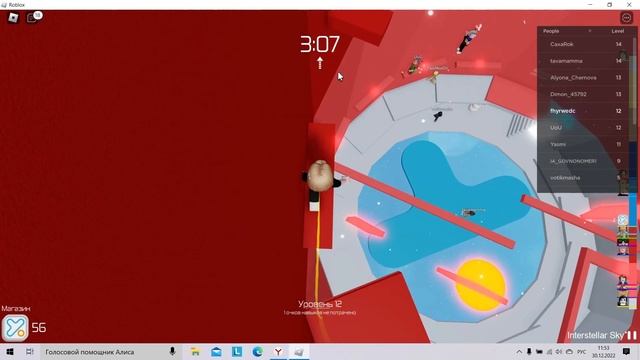This screenshot has width=640, height=360.
Task: Open the Roblox chat icon
Action: [33, 17]
